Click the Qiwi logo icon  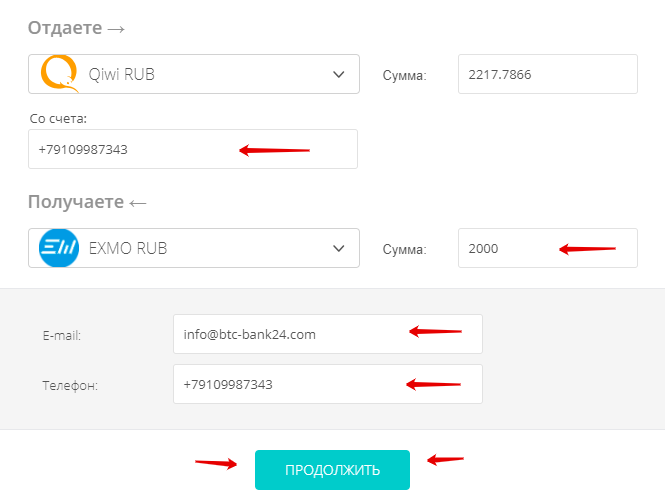tap(59, 74)
